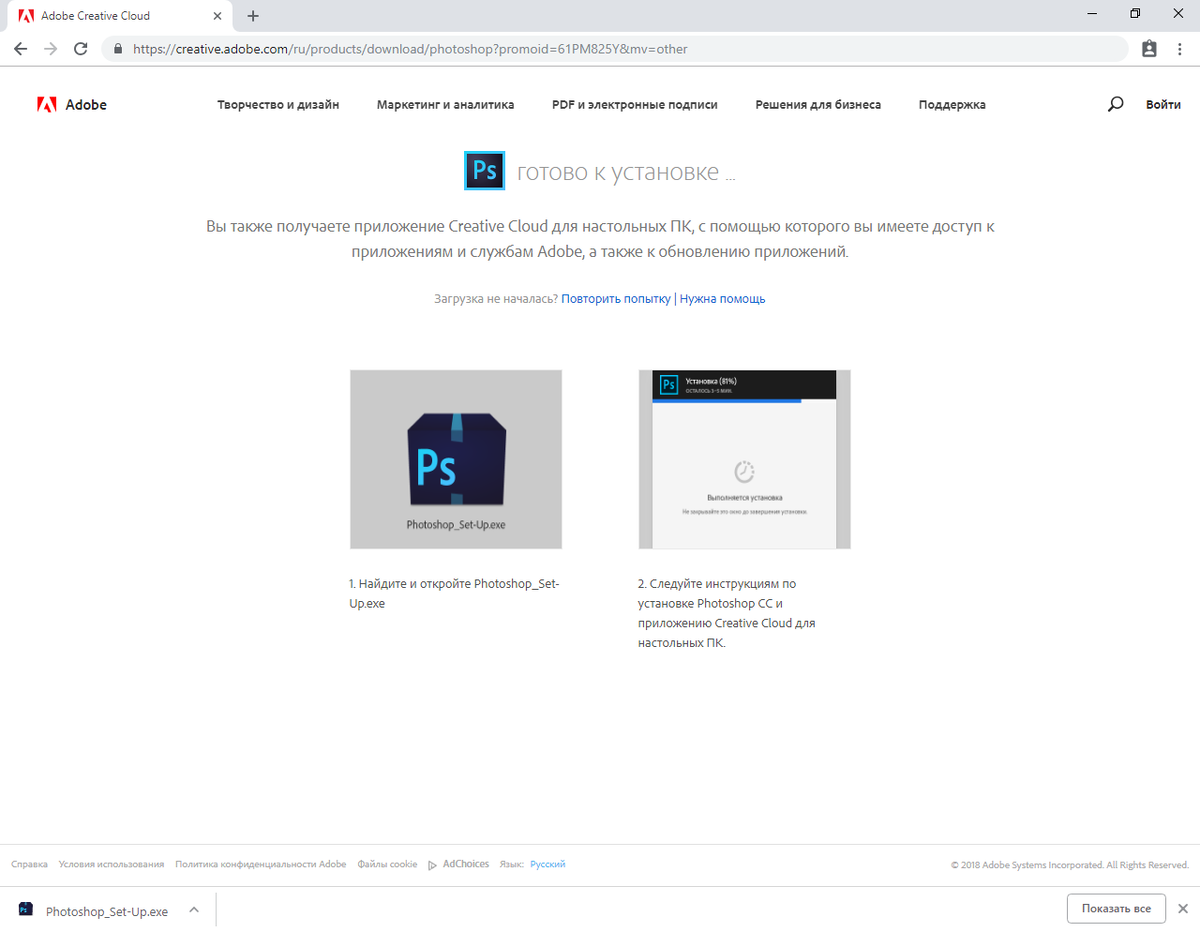Click the Нужна помощь link
Viewport: 1200px width, 932px height.
pyautogui.click(x=722, y=298)
